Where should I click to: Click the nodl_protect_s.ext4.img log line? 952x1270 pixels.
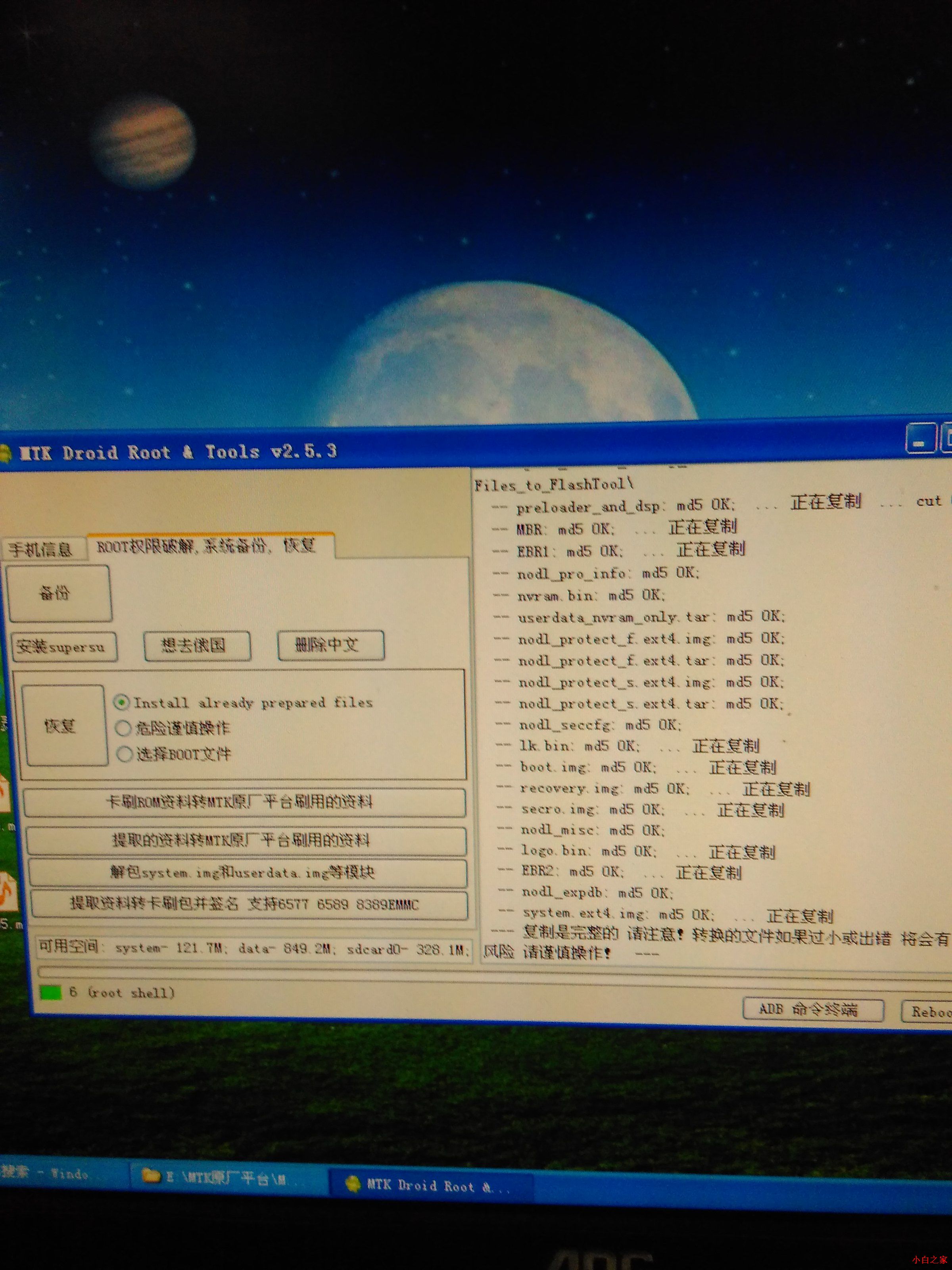[639, 682]
